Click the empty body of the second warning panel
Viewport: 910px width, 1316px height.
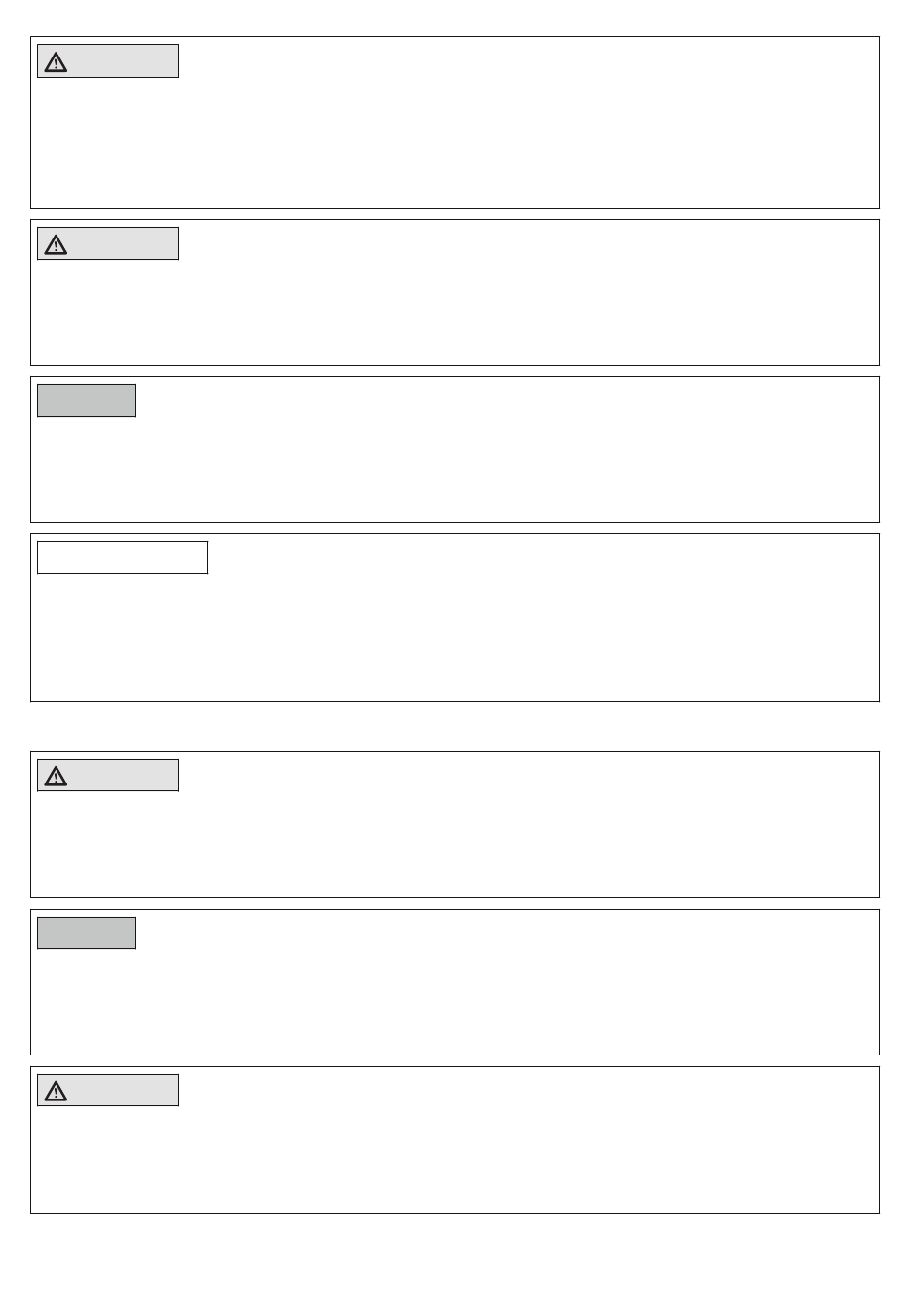[455, 311]
